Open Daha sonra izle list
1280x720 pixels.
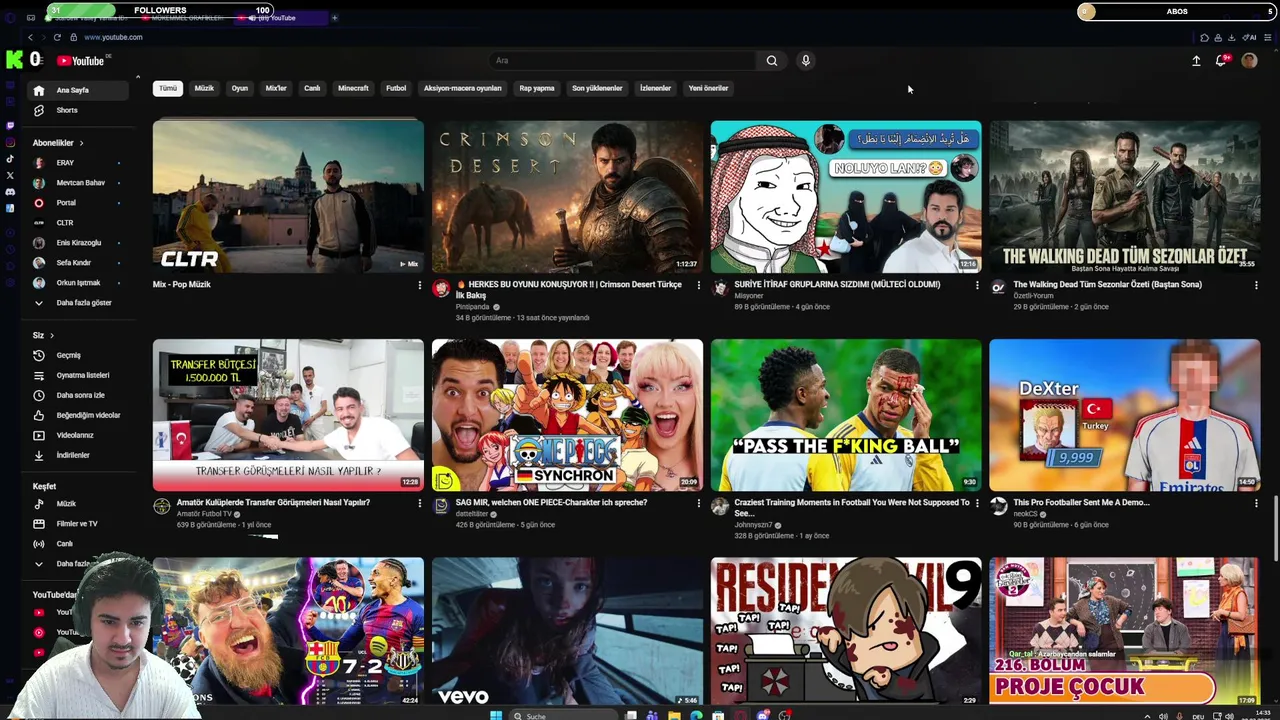click(79, 395)
